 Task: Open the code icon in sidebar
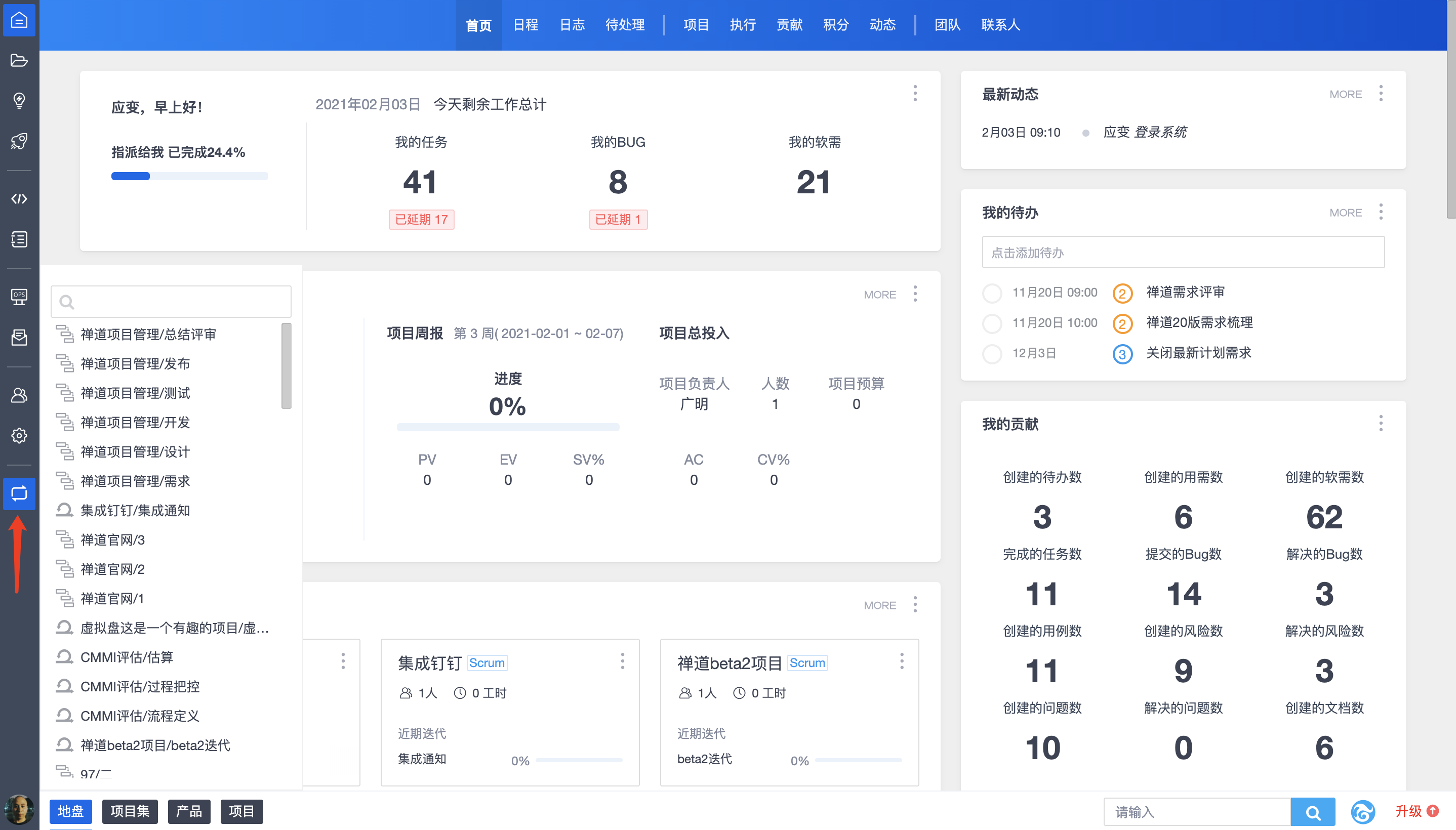coord(19,198)
